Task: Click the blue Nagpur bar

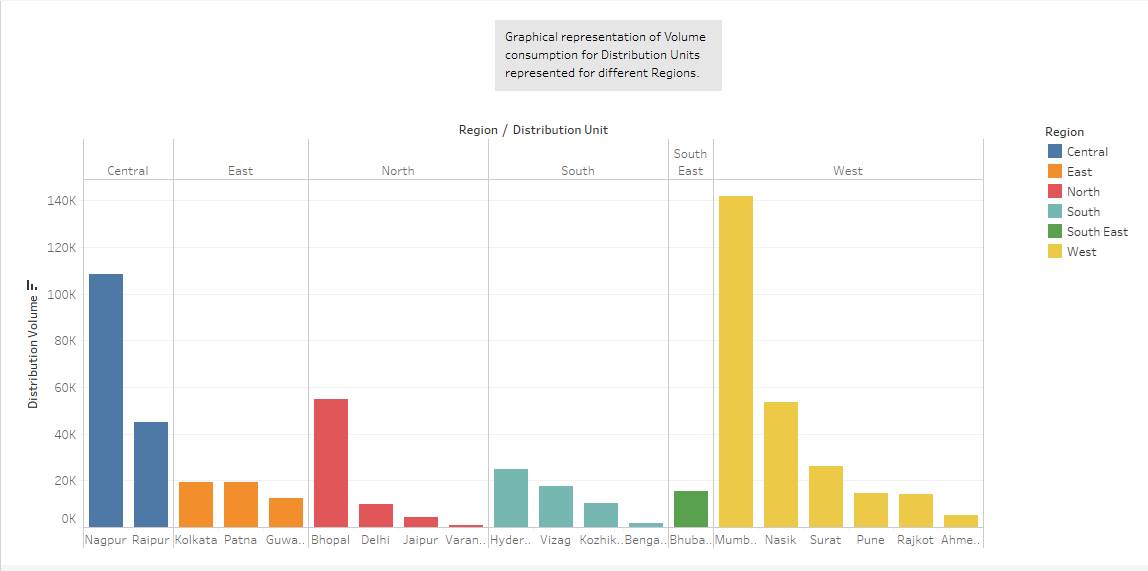Action: (106, 400)
